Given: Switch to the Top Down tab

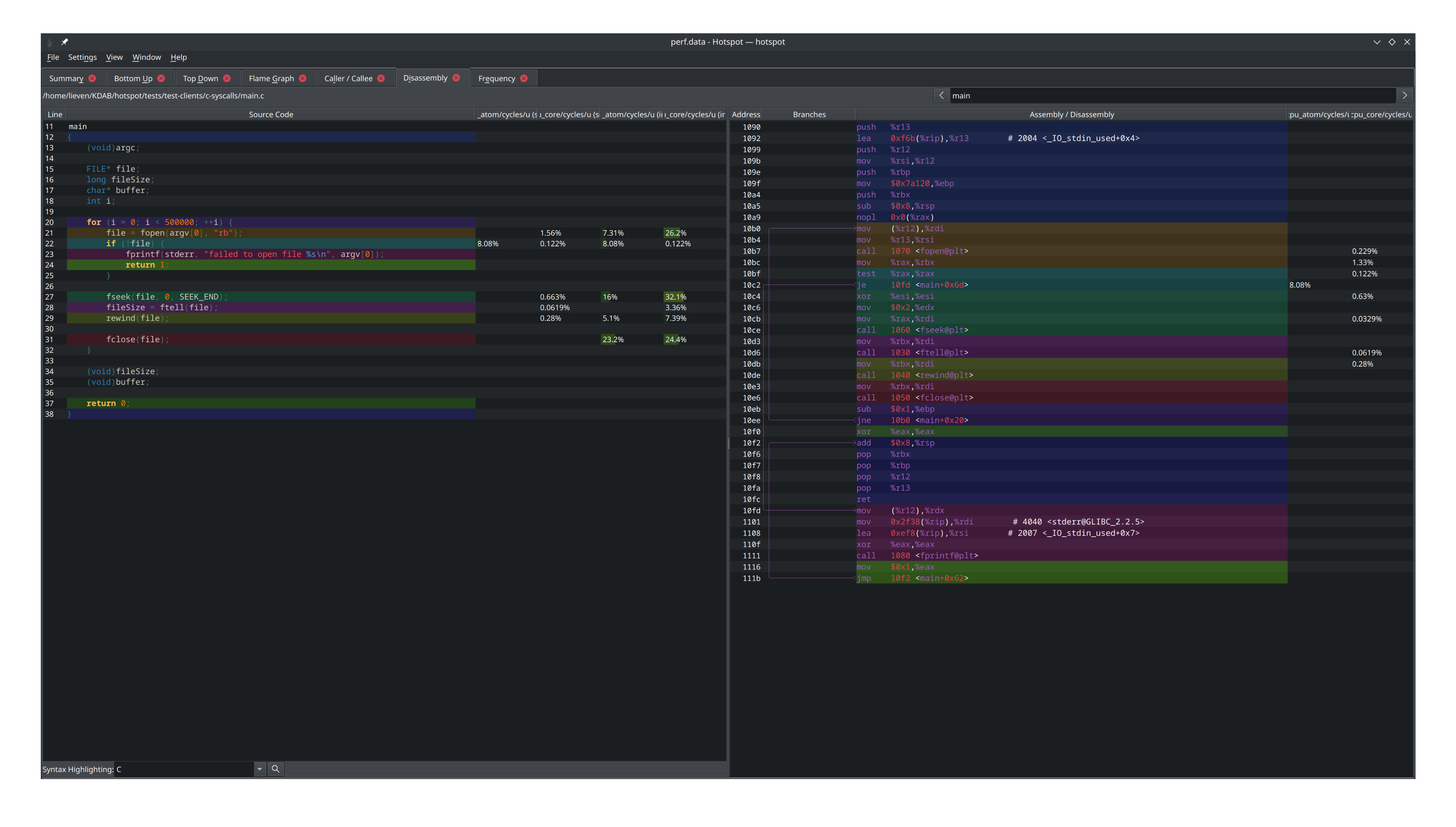Looking at the screenshot, I should tap(200, 78).
